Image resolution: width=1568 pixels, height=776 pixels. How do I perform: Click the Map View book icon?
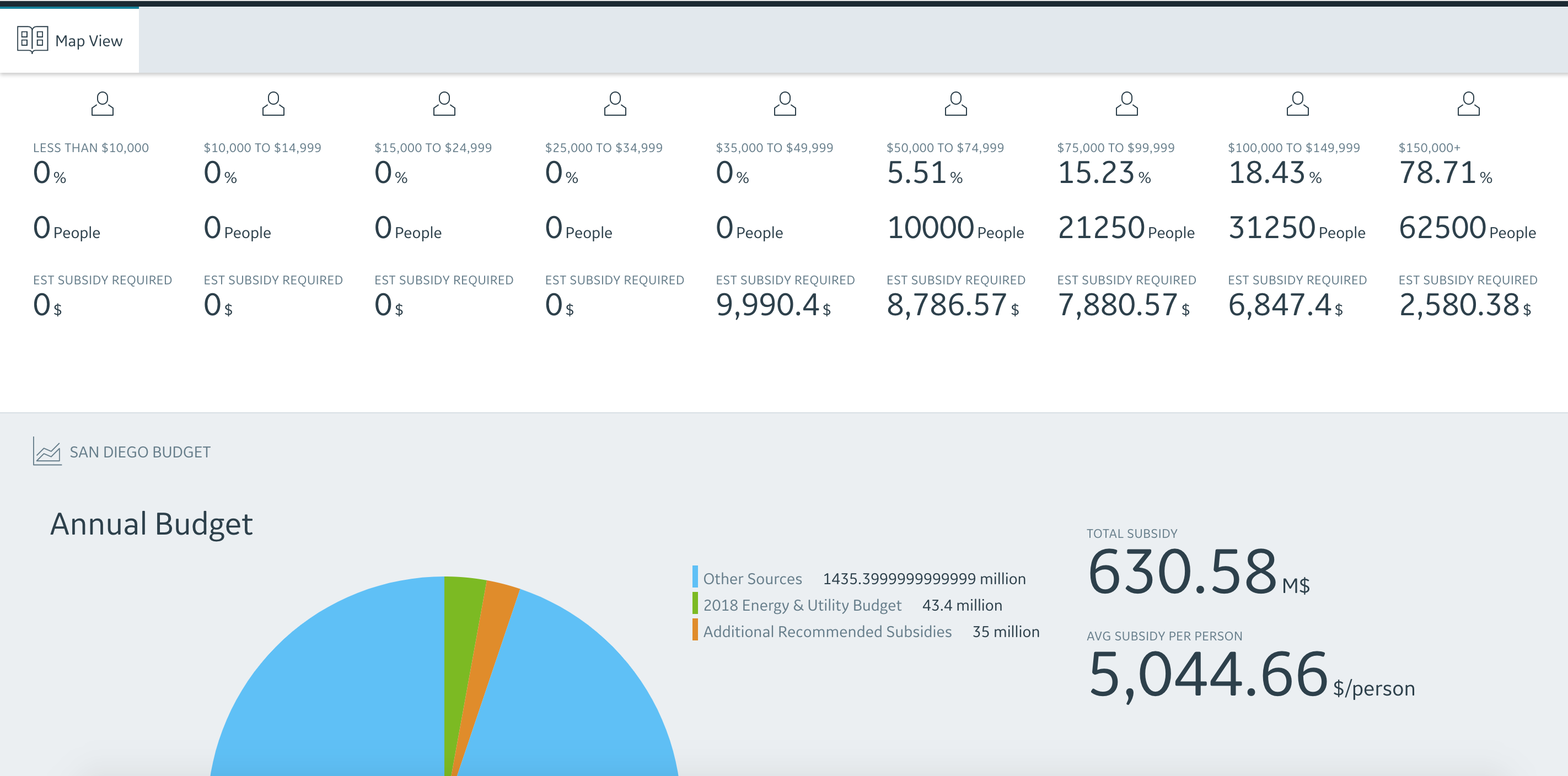(x=33, y=40)
